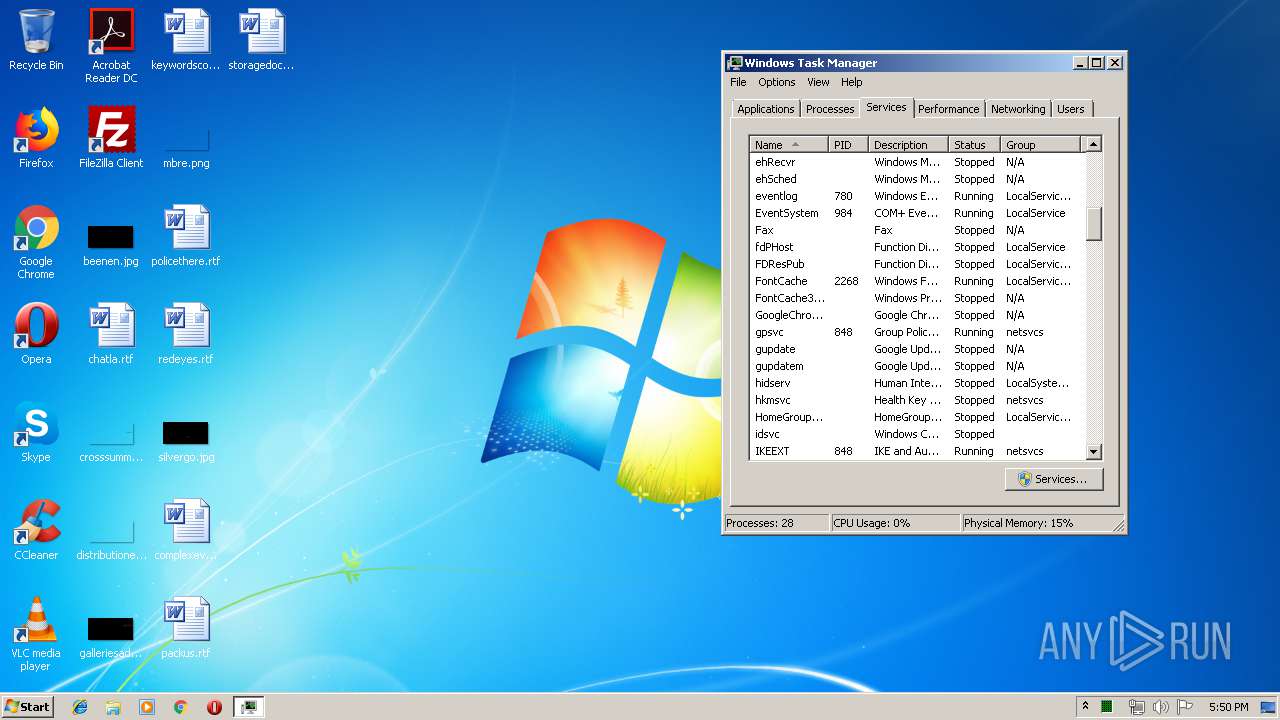Open Internet Explorer in taskbar

coord(80,707)
